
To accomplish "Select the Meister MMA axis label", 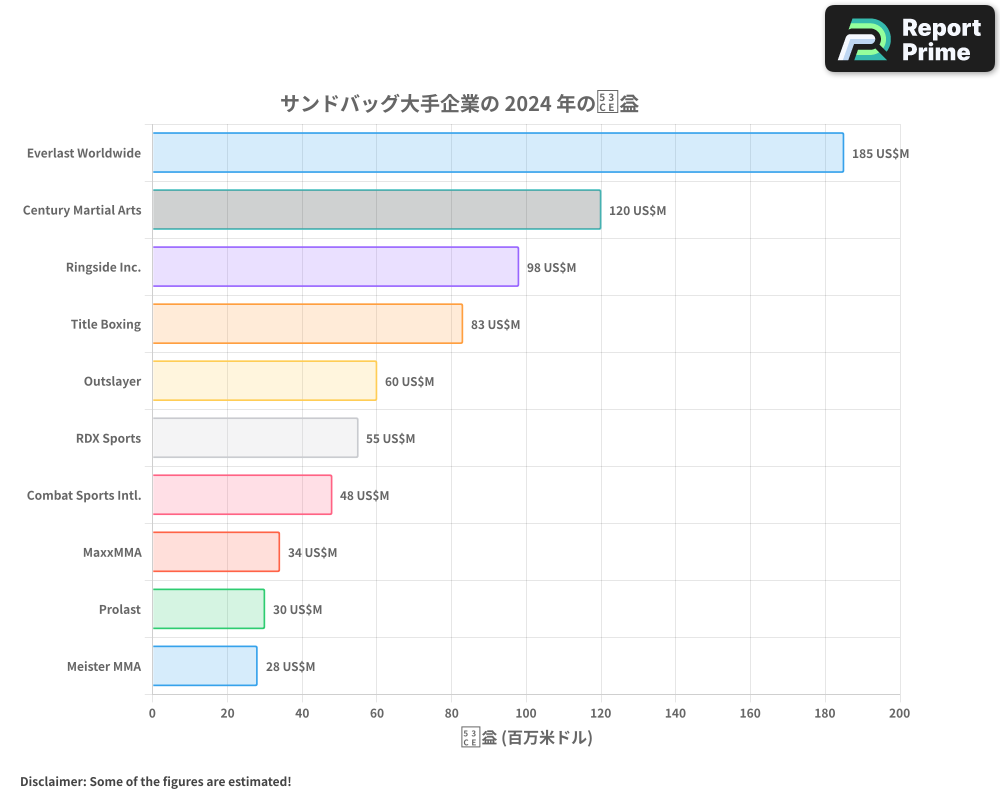I will click(104, 666).
